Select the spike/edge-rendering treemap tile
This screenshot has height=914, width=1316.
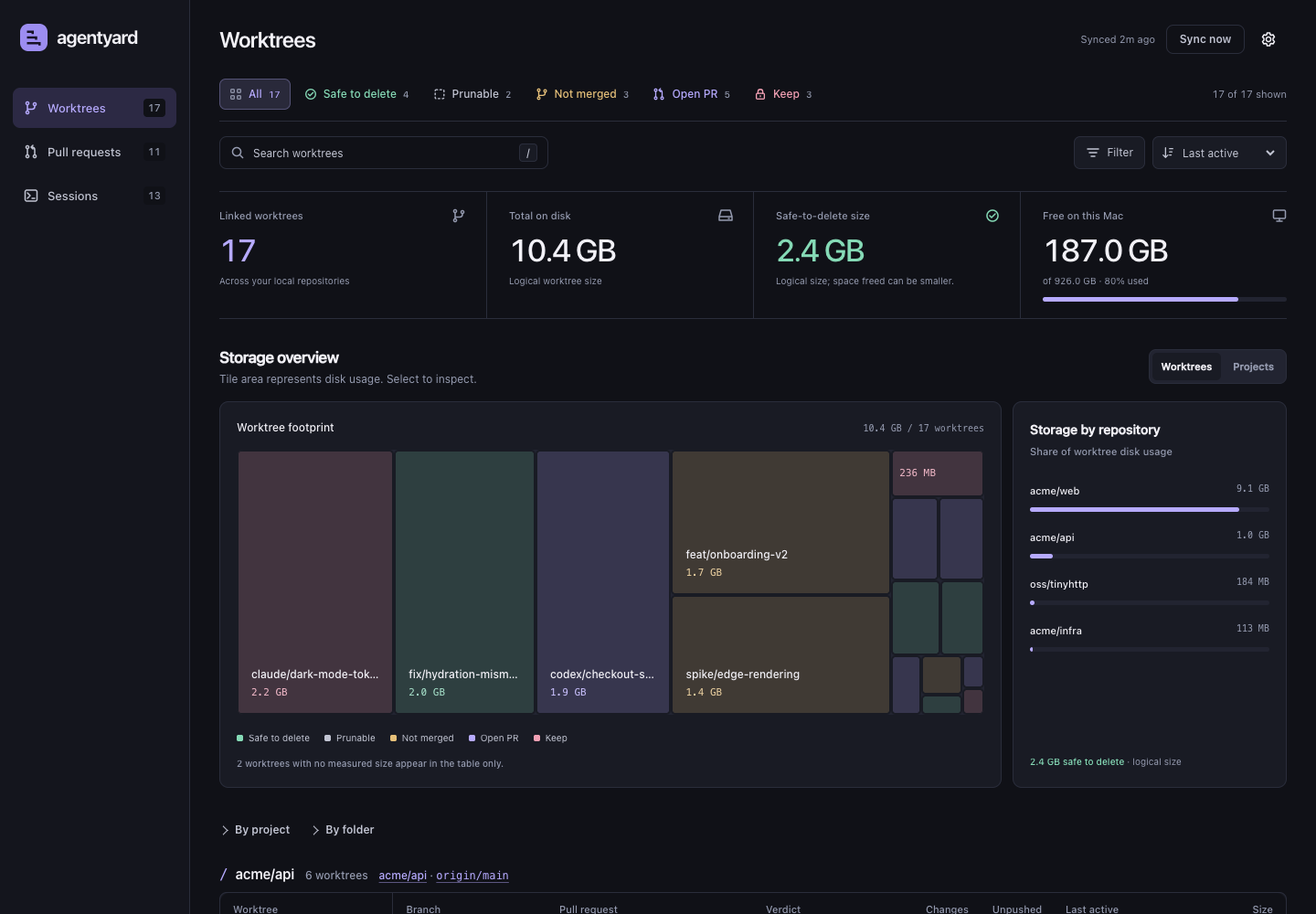click(780, 654)
